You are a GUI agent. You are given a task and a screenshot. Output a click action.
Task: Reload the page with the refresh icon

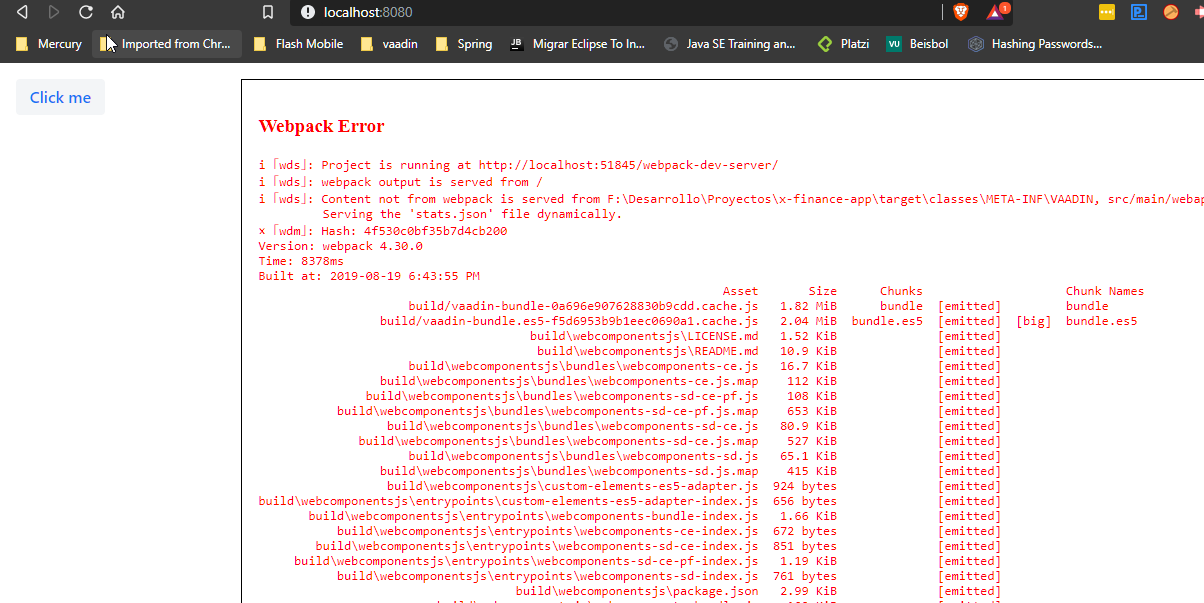point(86,12)
